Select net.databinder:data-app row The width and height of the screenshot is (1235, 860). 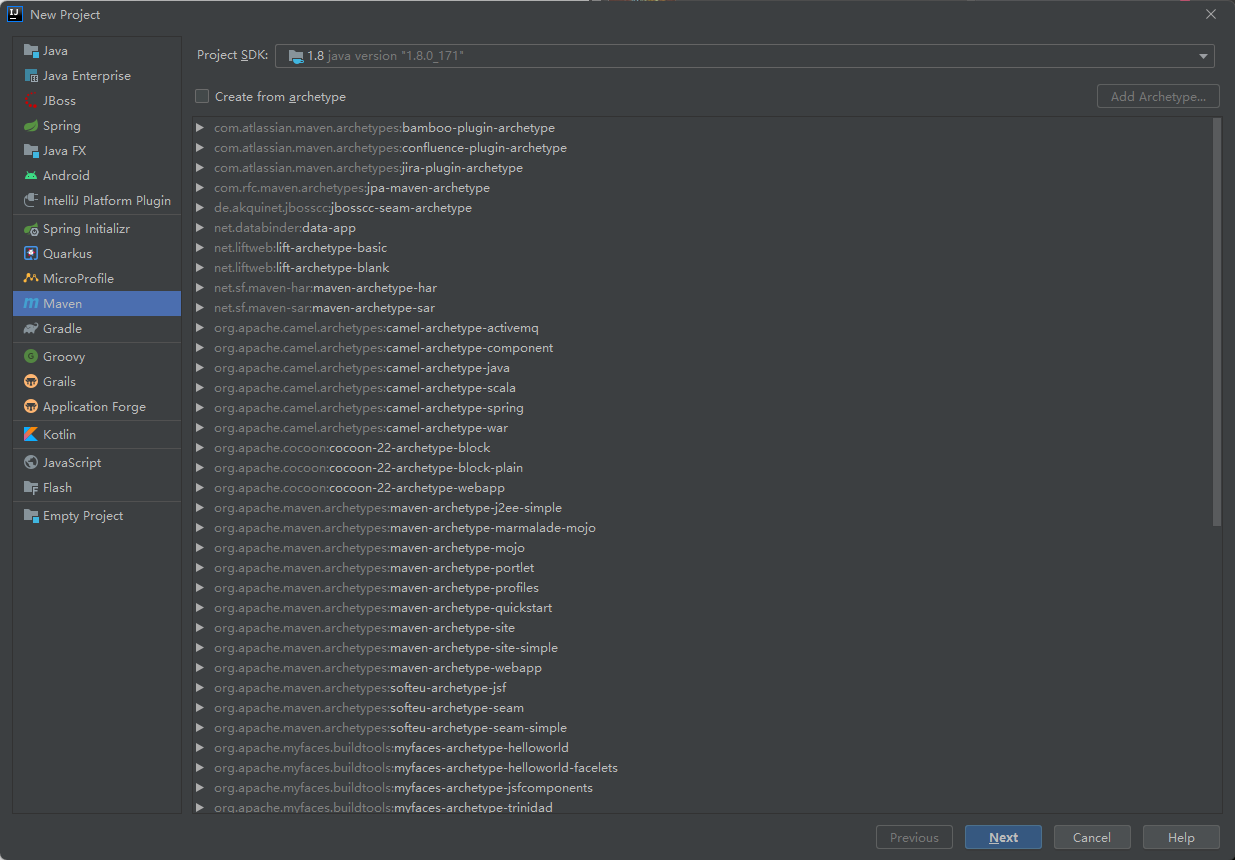pos(702,228)
